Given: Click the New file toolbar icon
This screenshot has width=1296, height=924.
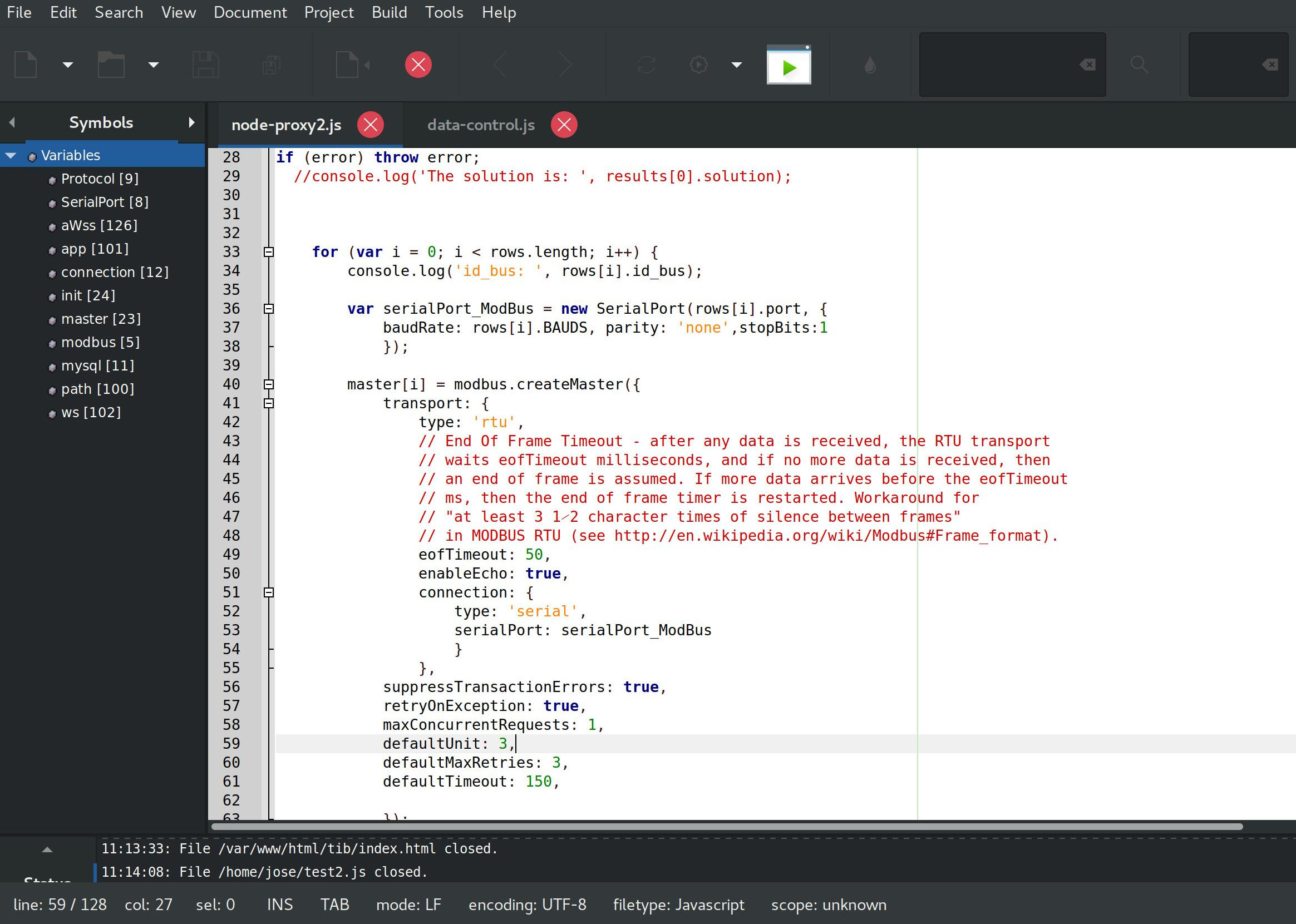Looking at the screenshot, I should pyautogui.click(x=26, y=65).
